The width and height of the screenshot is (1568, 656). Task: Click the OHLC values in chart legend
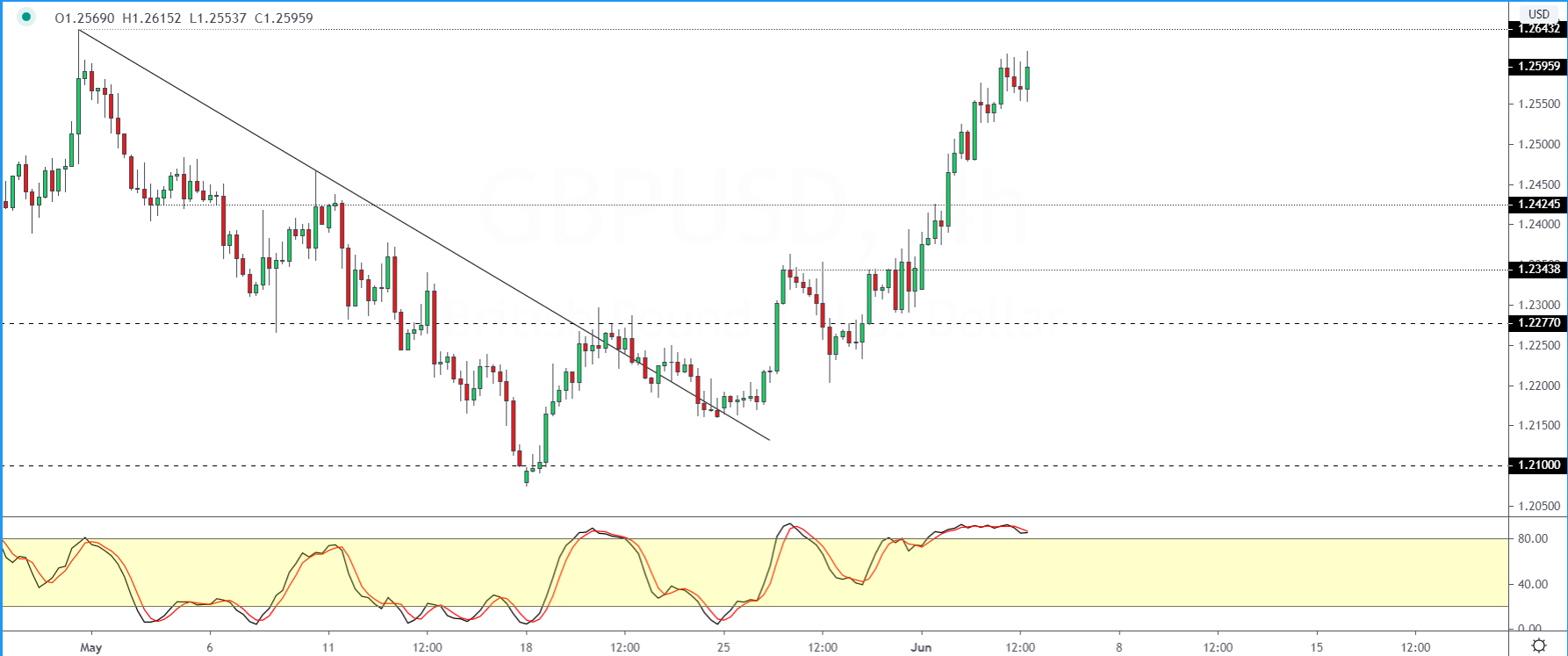coord(183,18)
